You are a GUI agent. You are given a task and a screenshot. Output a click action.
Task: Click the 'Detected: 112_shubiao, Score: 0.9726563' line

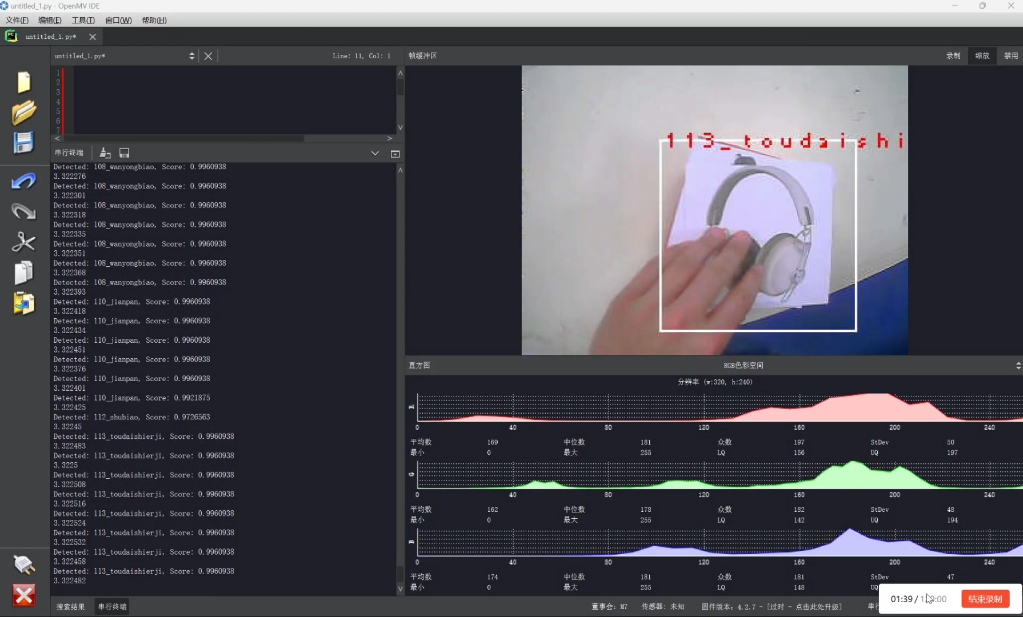[x=132, y=417]
